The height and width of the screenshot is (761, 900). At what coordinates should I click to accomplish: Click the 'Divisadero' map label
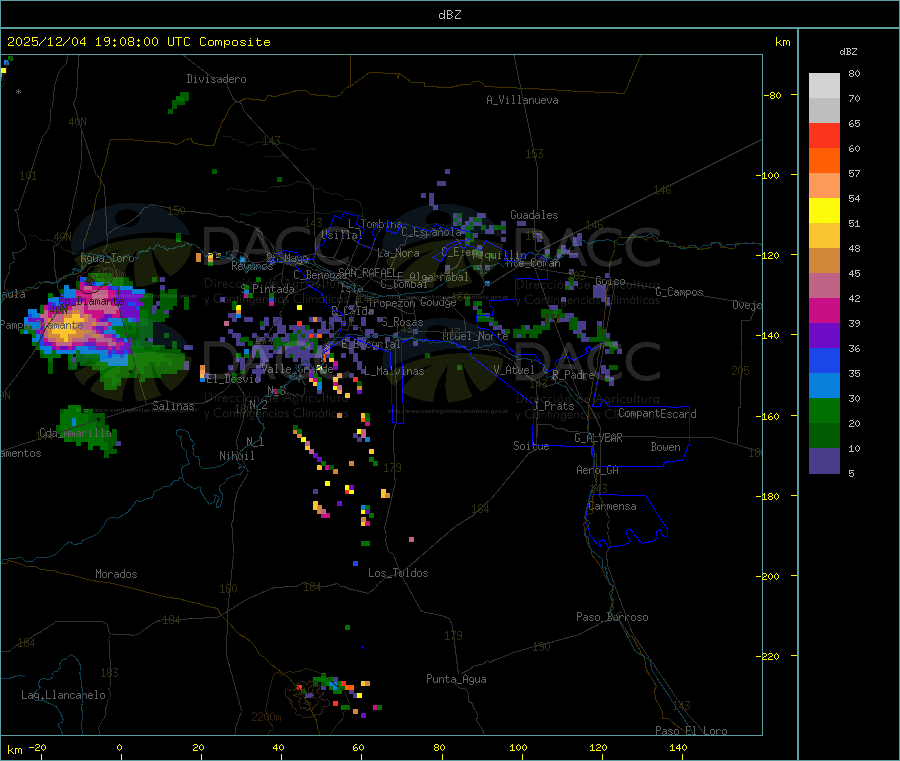tap(216, 79)
